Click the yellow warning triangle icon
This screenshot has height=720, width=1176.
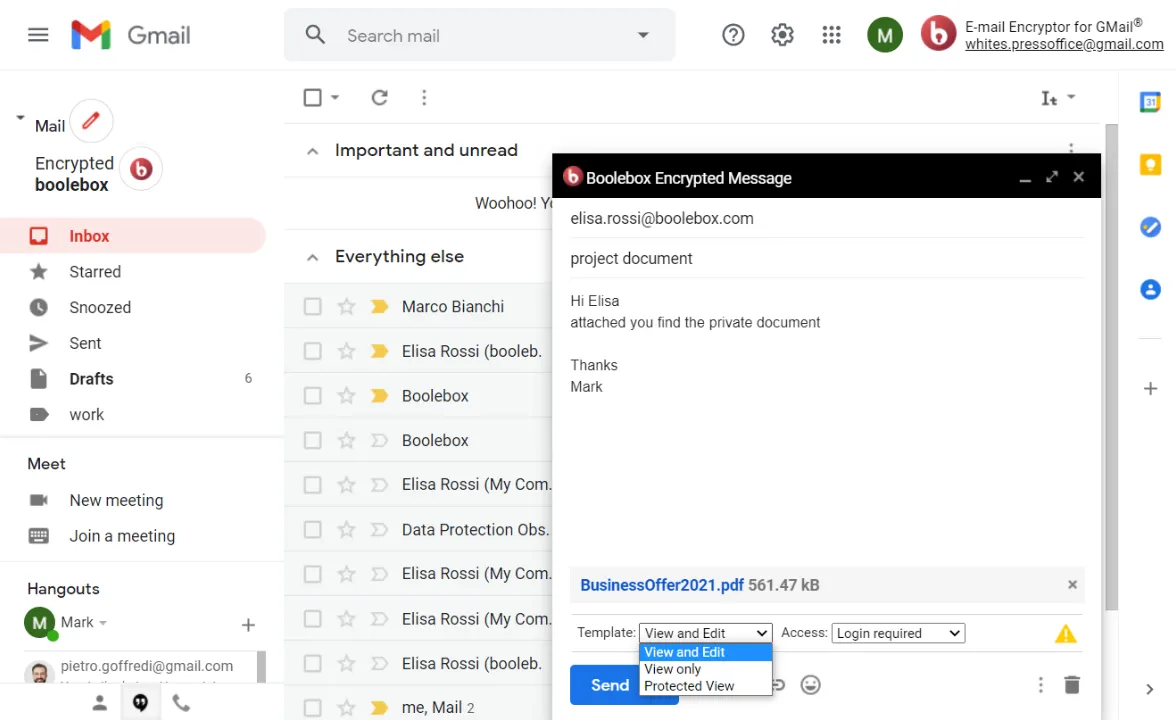coord(1065,634)
